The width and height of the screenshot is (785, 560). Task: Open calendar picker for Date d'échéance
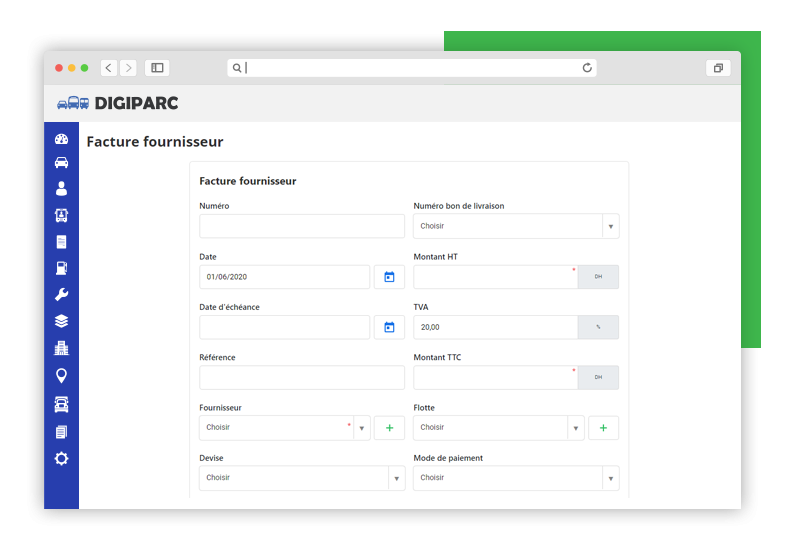(389, 327)
